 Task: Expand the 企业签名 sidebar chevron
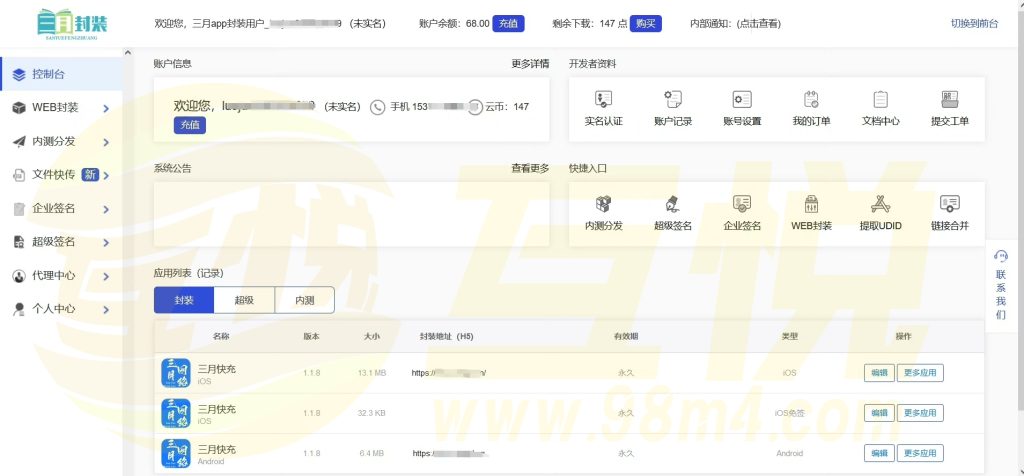(x=106, y=210)
